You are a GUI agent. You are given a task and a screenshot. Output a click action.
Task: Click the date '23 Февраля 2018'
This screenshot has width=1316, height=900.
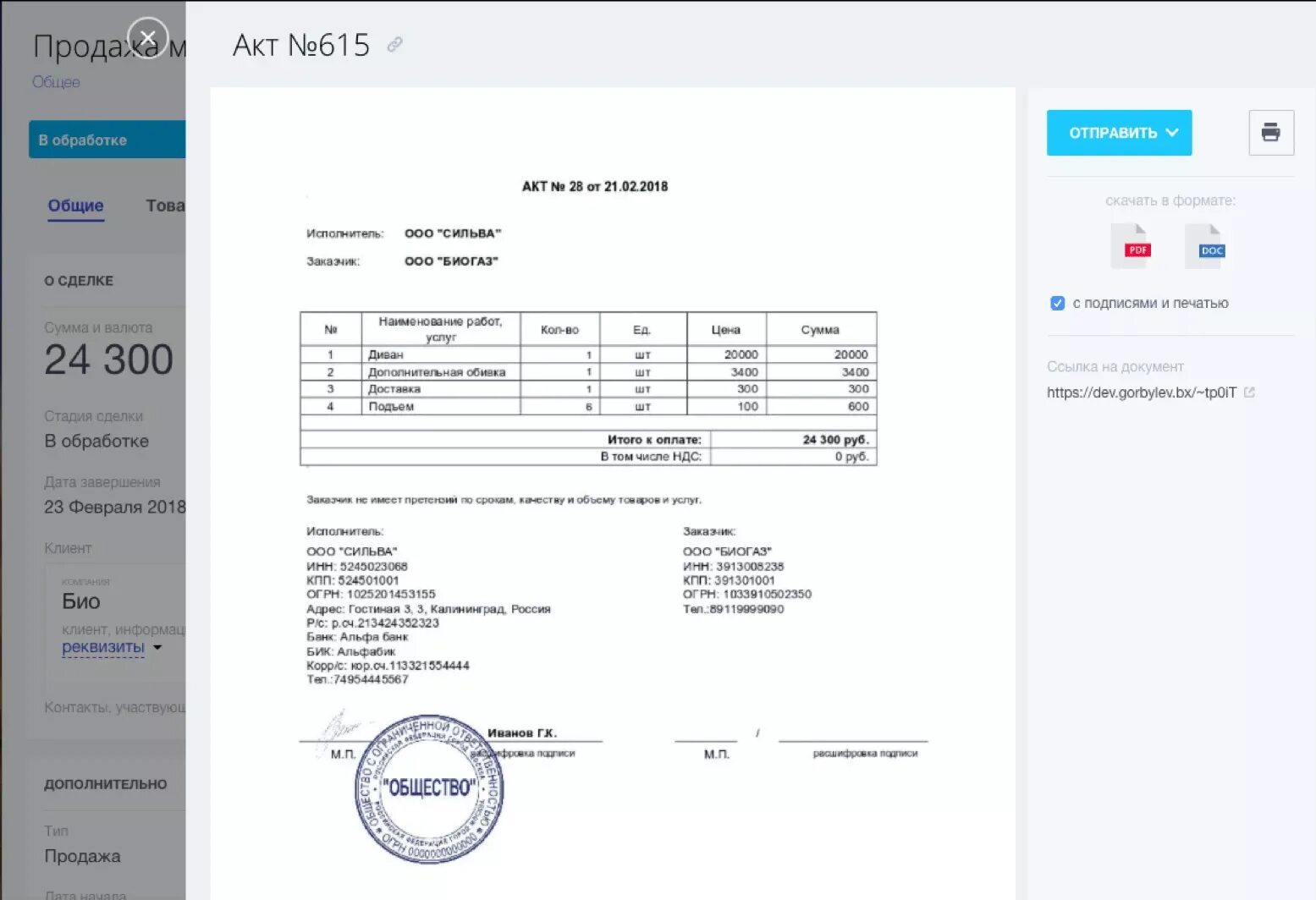tap(115, 507)
